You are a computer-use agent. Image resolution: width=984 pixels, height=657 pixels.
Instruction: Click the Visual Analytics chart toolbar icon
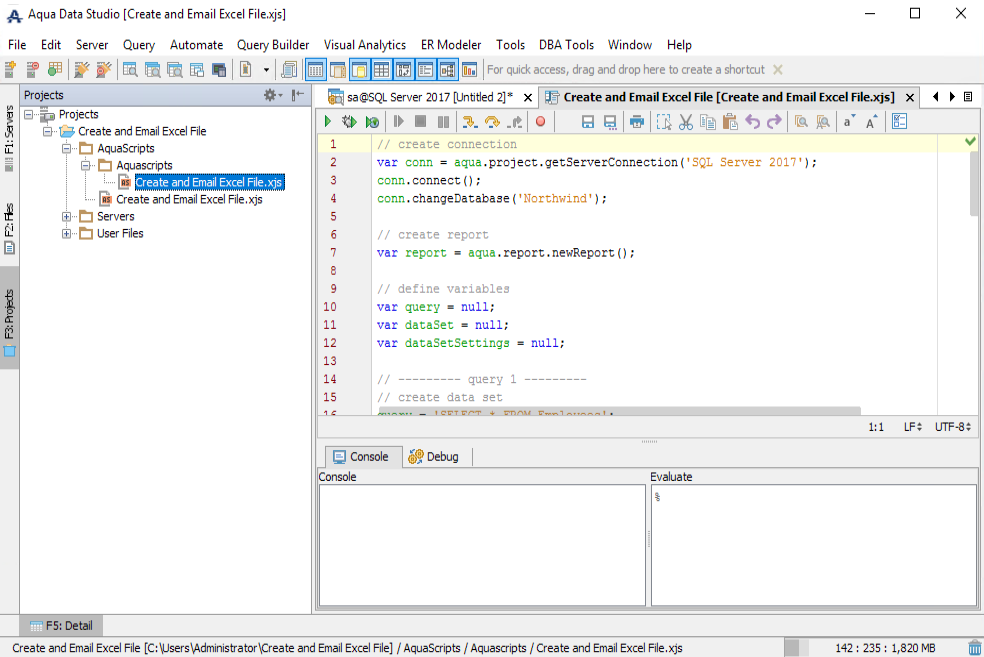468,70
